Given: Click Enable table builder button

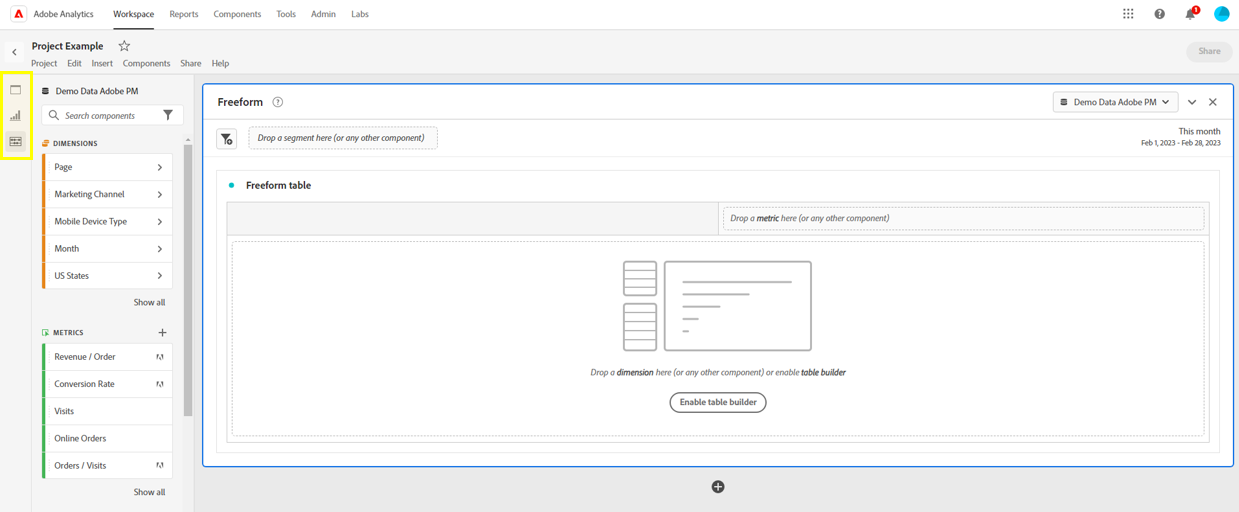Looking at the screenshot, I should [x=718, y=402].
